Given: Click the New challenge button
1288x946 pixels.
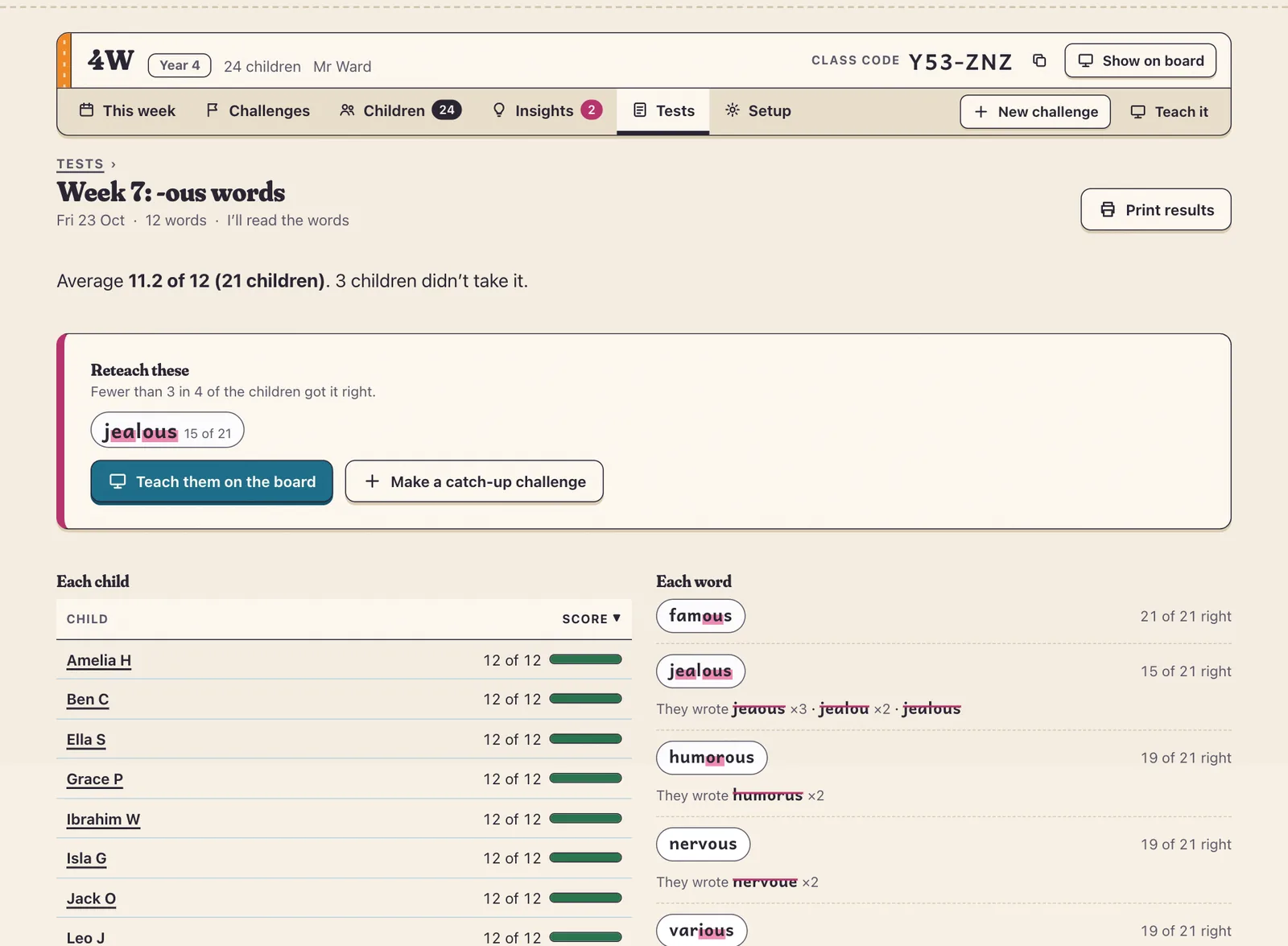Looking at the screenshot, I should pos(1035,112).
